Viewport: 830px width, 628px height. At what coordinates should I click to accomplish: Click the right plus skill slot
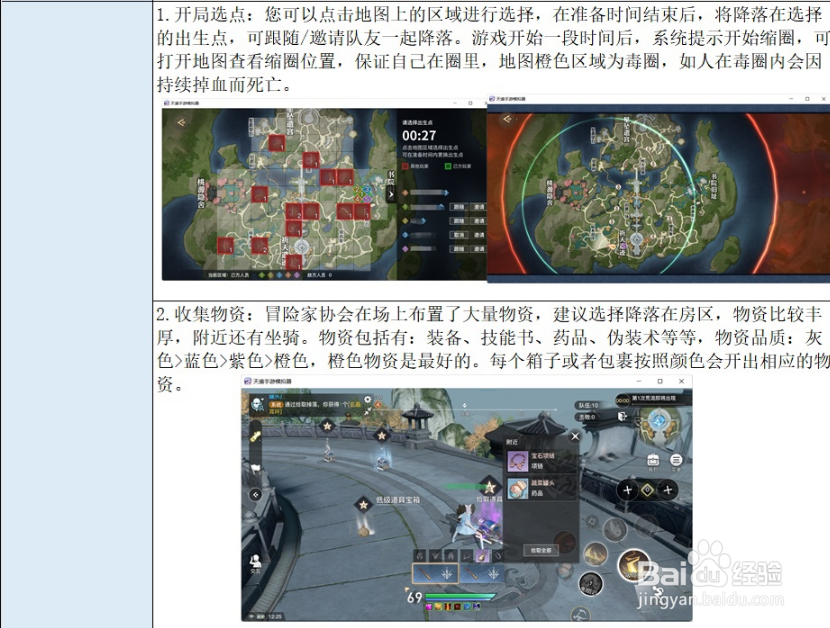(668, 490)
